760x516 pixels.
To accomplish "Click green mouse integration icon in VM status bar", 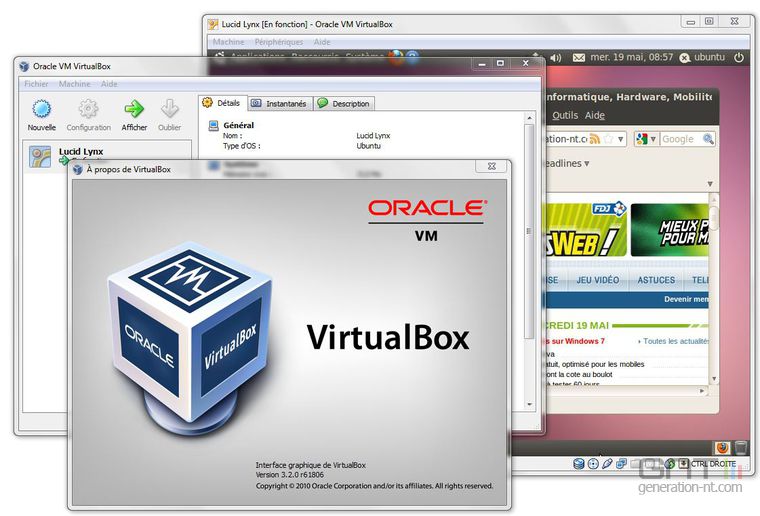I will 670,464.
